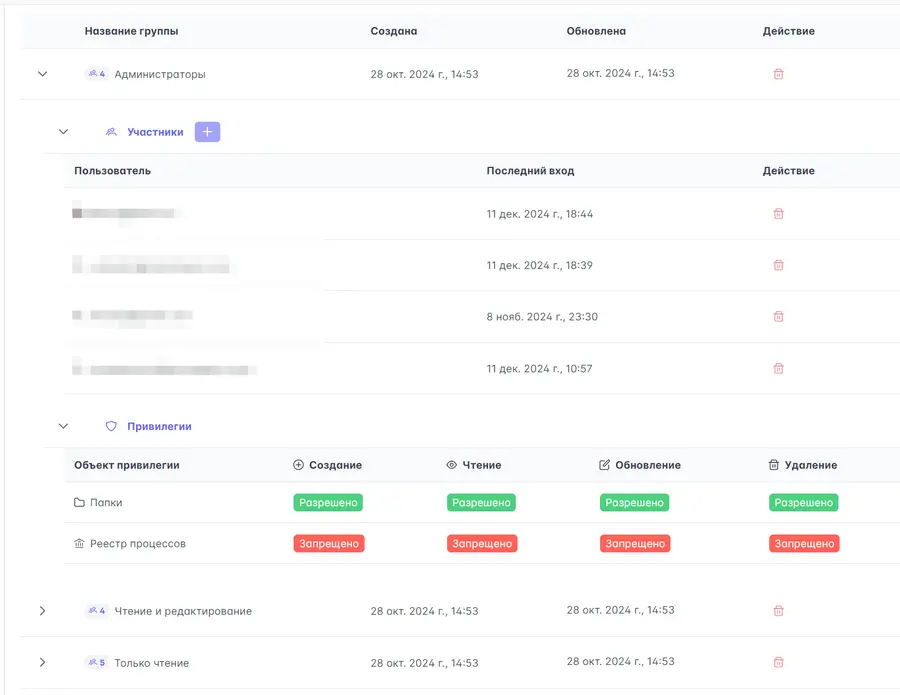
Task: Click trash icon for user logged in 10:57
Action: [x=778, y=368]
